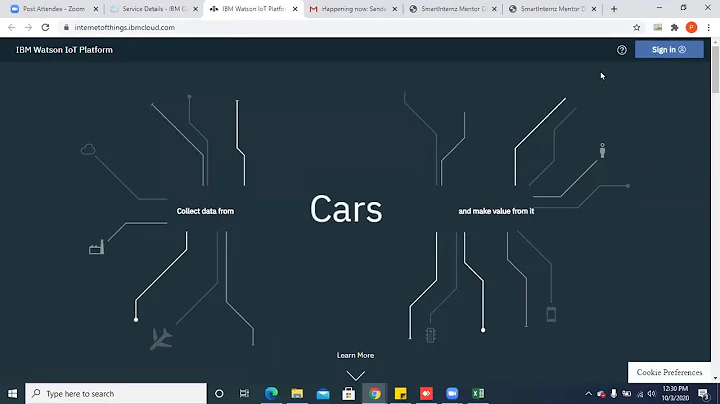Open the red recorder app on taskbar
Viewport: 720px width, 404px height.
pos(426,393)
